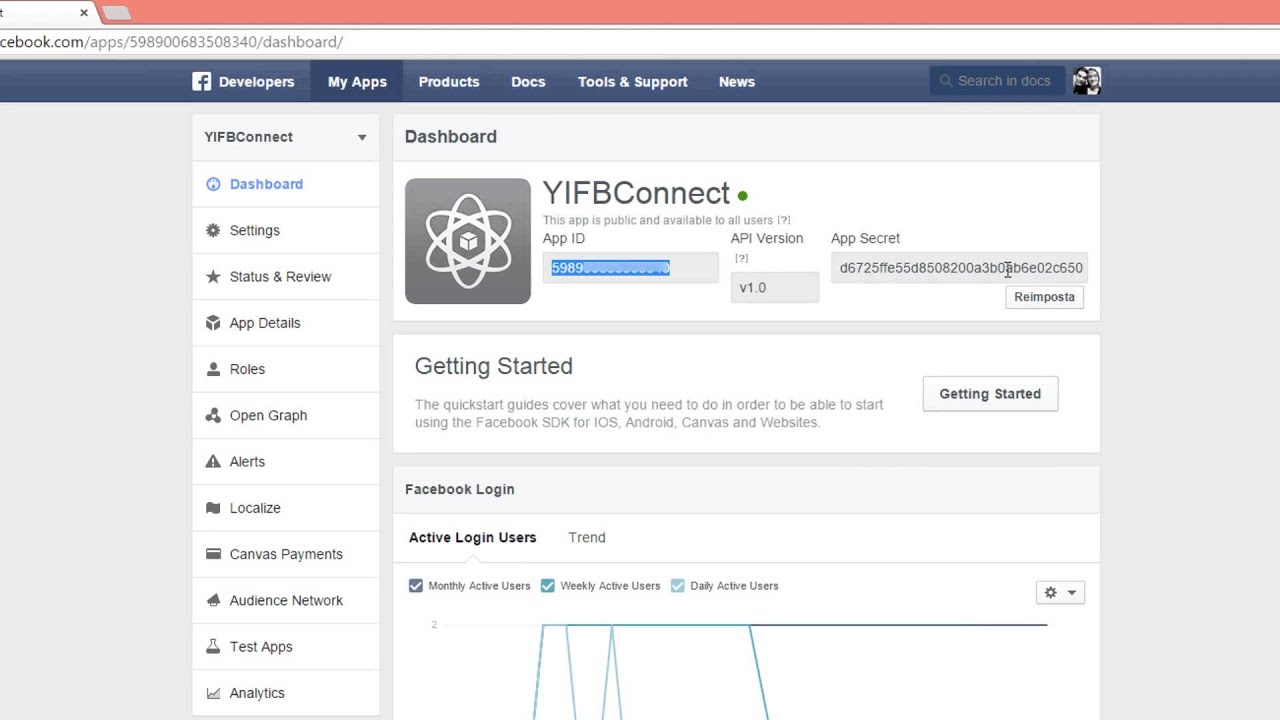This screenshot has height=720, width=1280.
Task: Open the My Apps menu
Action: 357,82
